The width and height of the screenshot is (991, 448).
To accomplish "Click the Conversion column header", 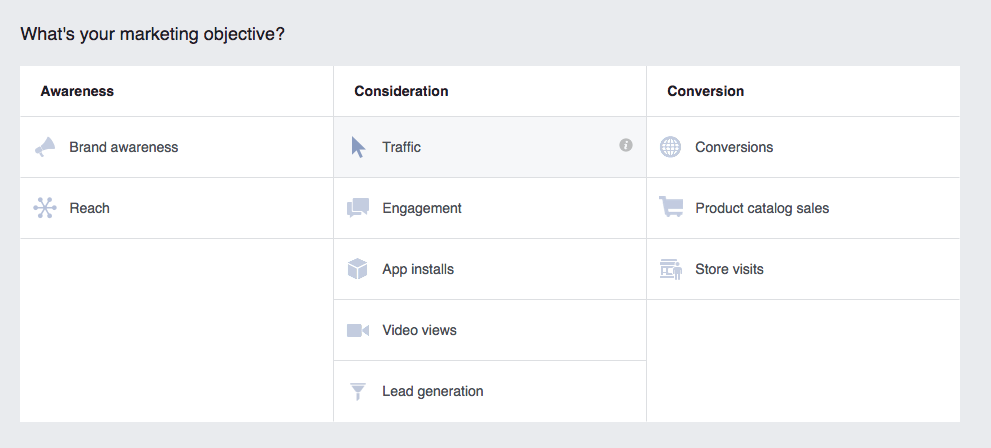I will pyautogui.click(x=705, y=91).
